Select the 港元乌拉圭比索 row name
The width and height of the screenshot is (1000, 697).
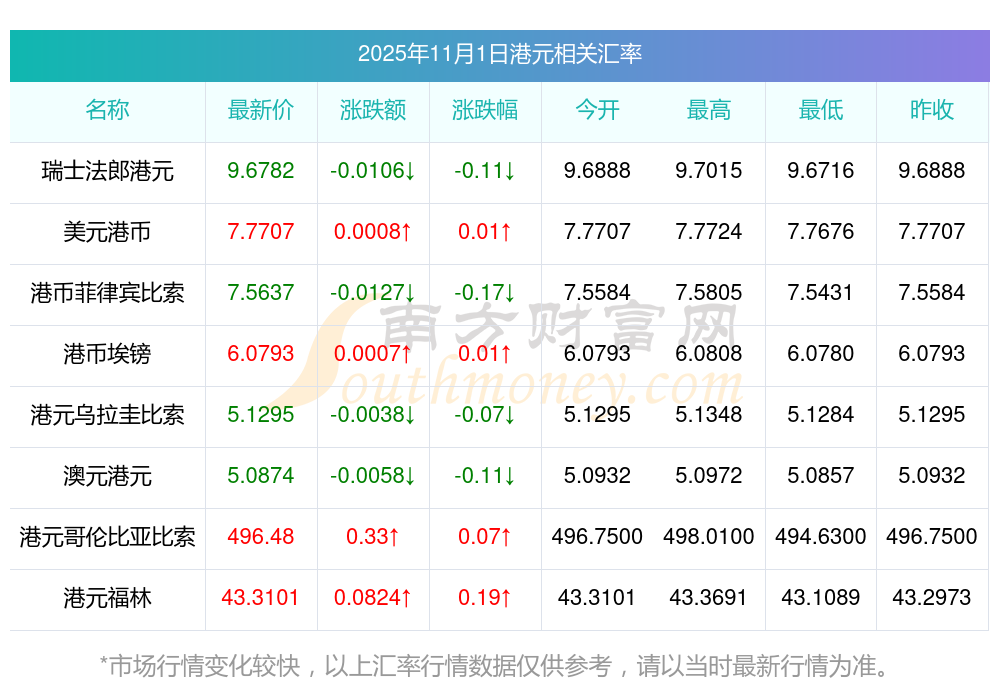point(107,415)
